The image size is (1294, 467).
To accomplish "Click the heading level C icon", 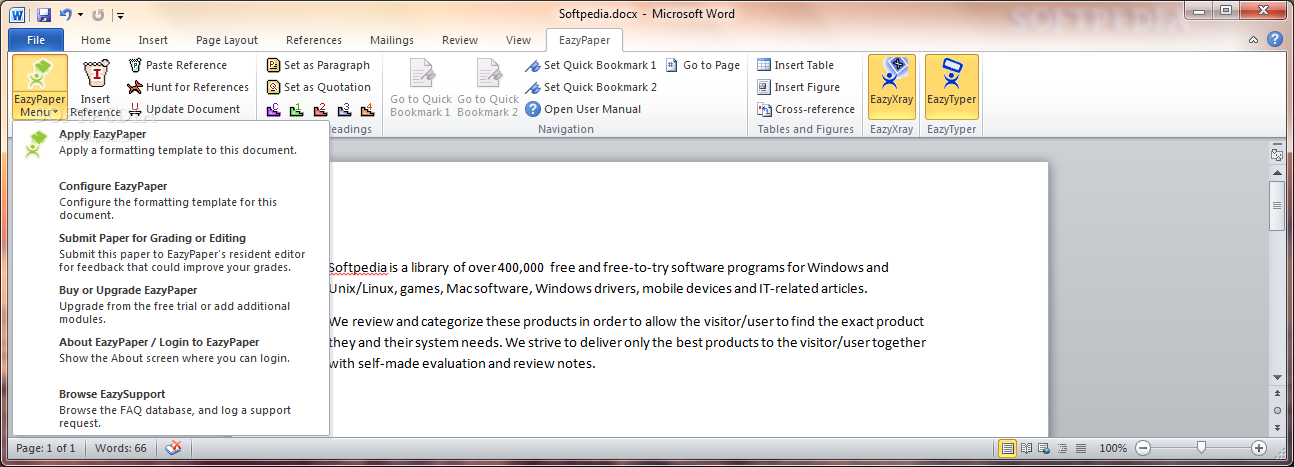I will 274,109.
